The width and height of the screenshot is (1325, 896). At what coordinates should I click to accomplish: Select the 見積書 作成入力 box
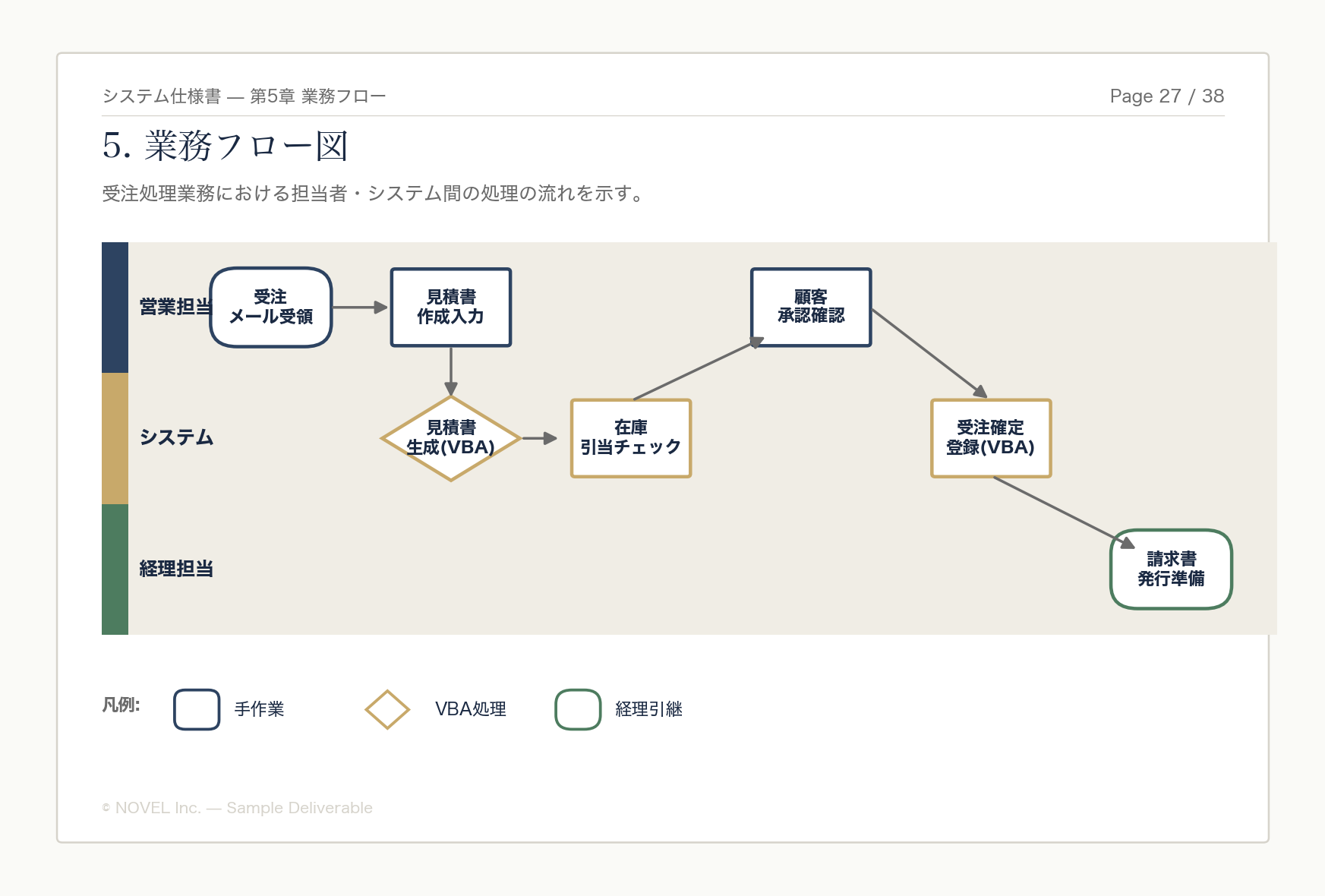click(x=451, y=308)
